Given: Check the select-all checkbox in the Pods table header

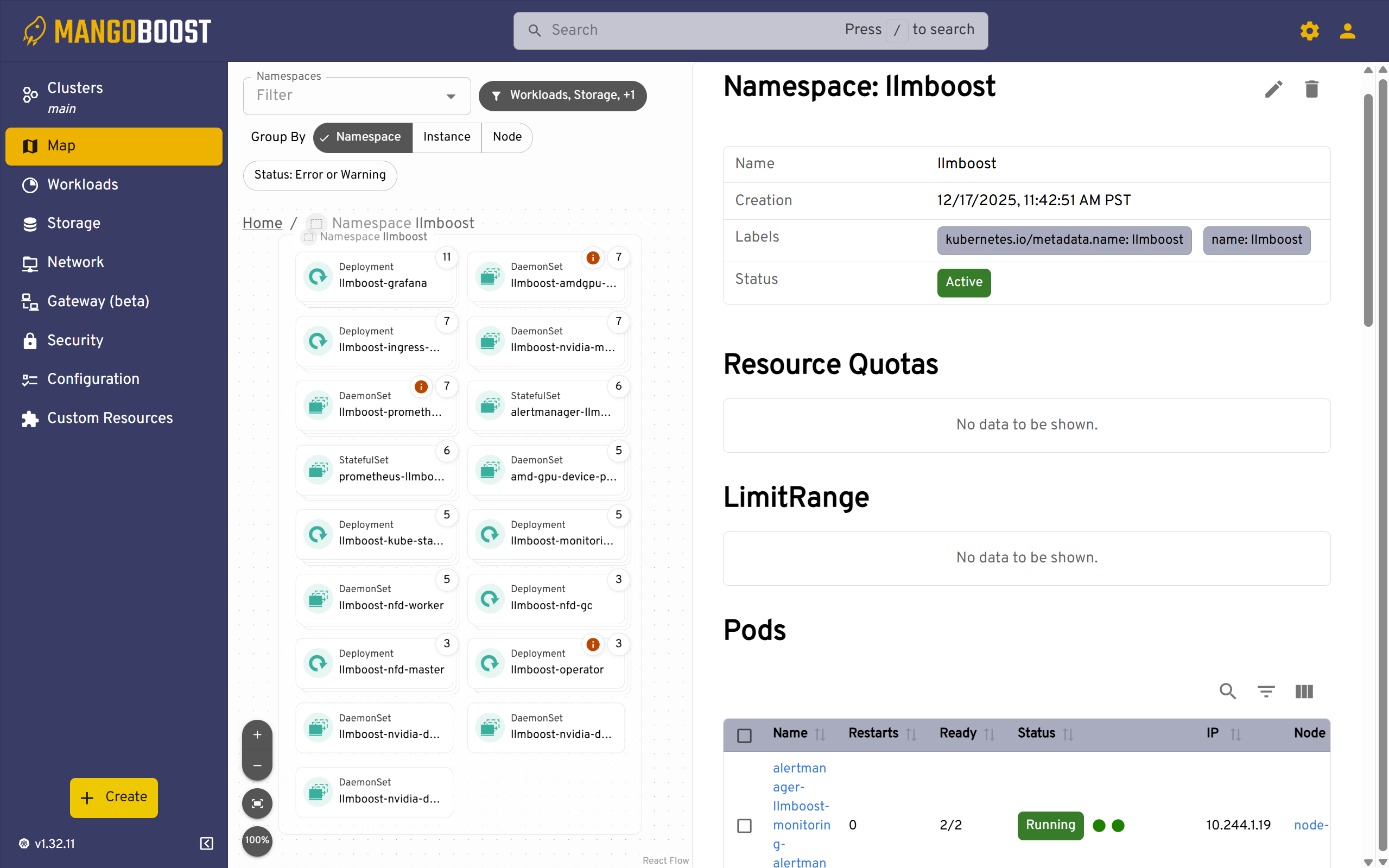Looking at the screenshot, I should (744, 736).
